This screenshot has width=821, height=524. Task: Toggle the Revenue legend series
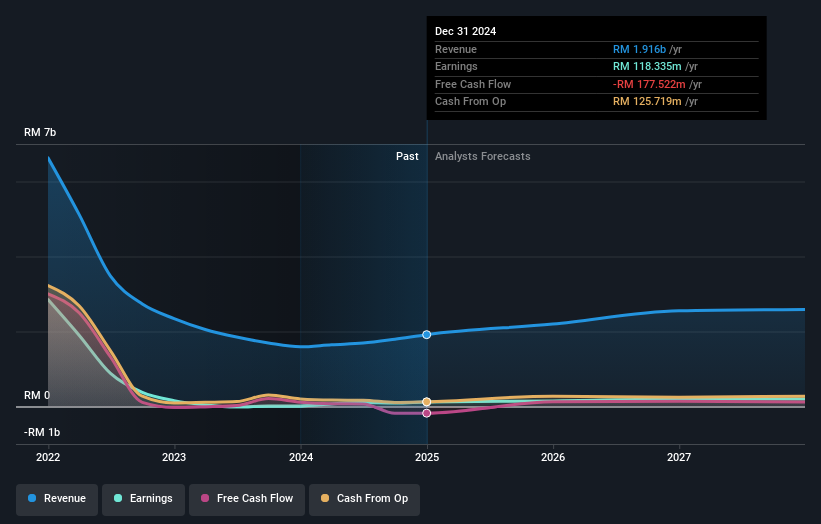(x=57, y=498)
